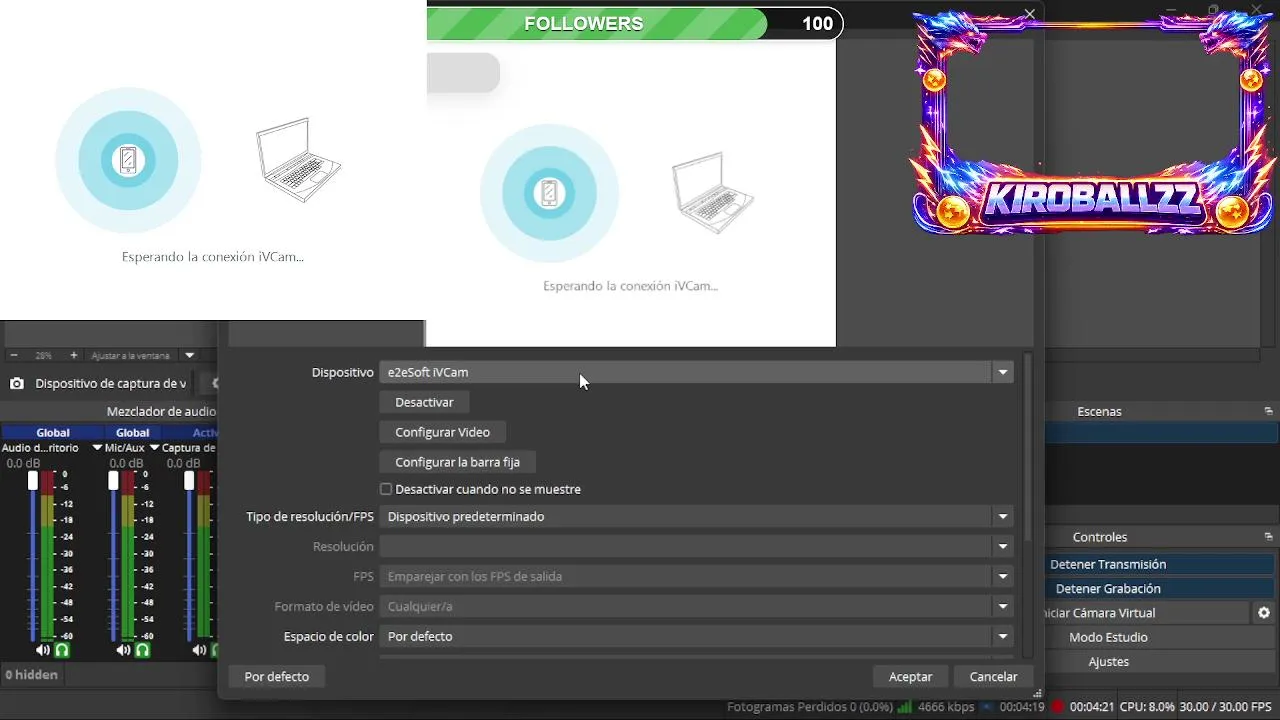Zoom out preview with the minus button
The height and width of the screenshot is (720, 1280).
pos(14,355)
